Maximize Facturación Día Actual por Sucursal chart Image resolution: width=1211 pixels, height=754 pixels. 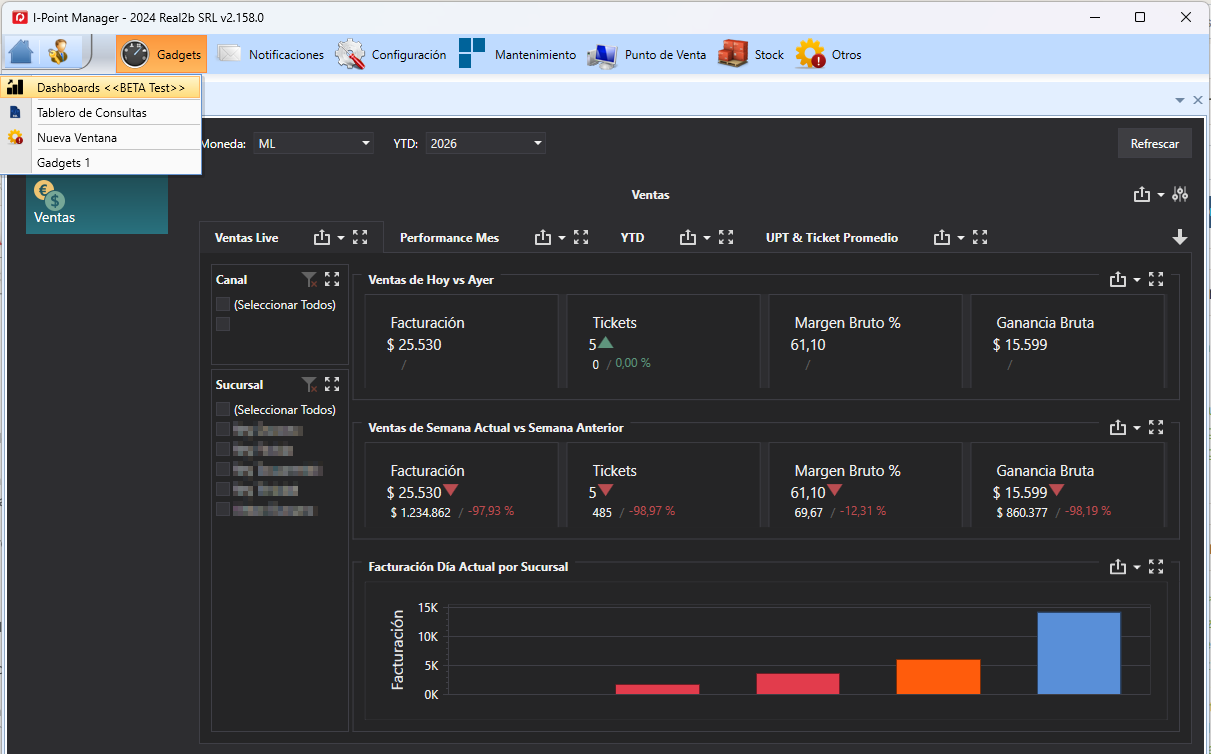1157,567
